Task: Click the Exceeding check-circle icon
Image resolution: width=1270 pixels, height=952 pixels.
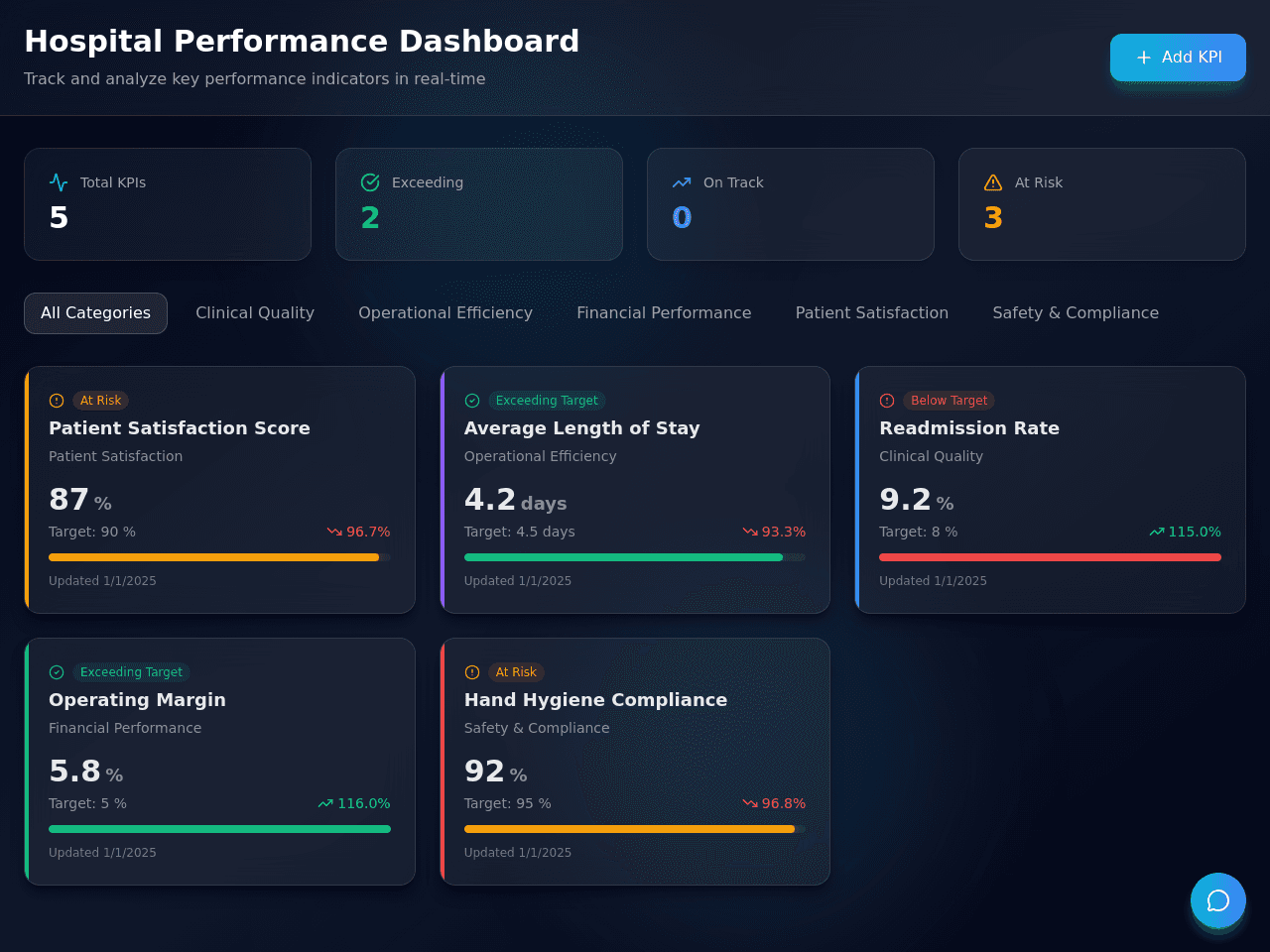Action: (370, 182)
